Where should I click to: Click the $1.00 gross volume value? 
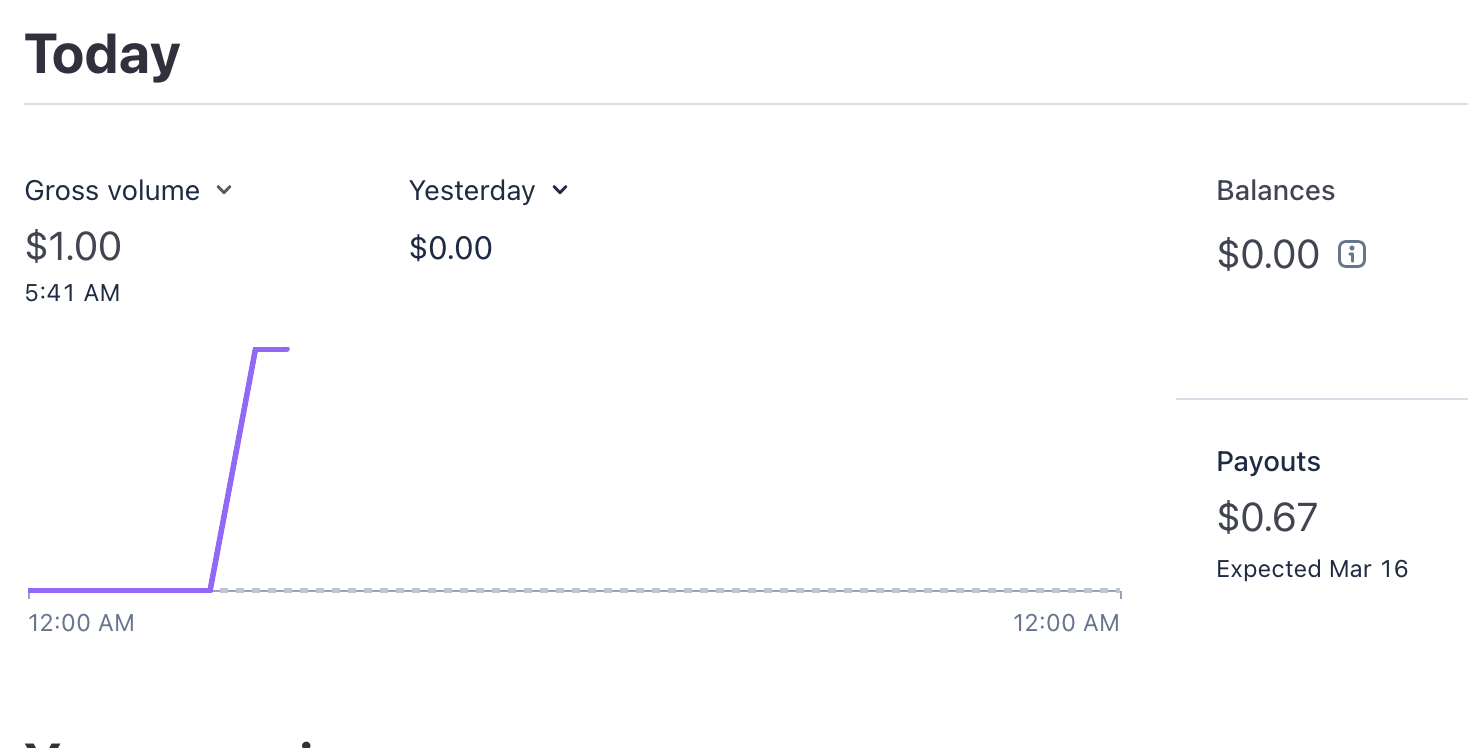coord(73,246)
